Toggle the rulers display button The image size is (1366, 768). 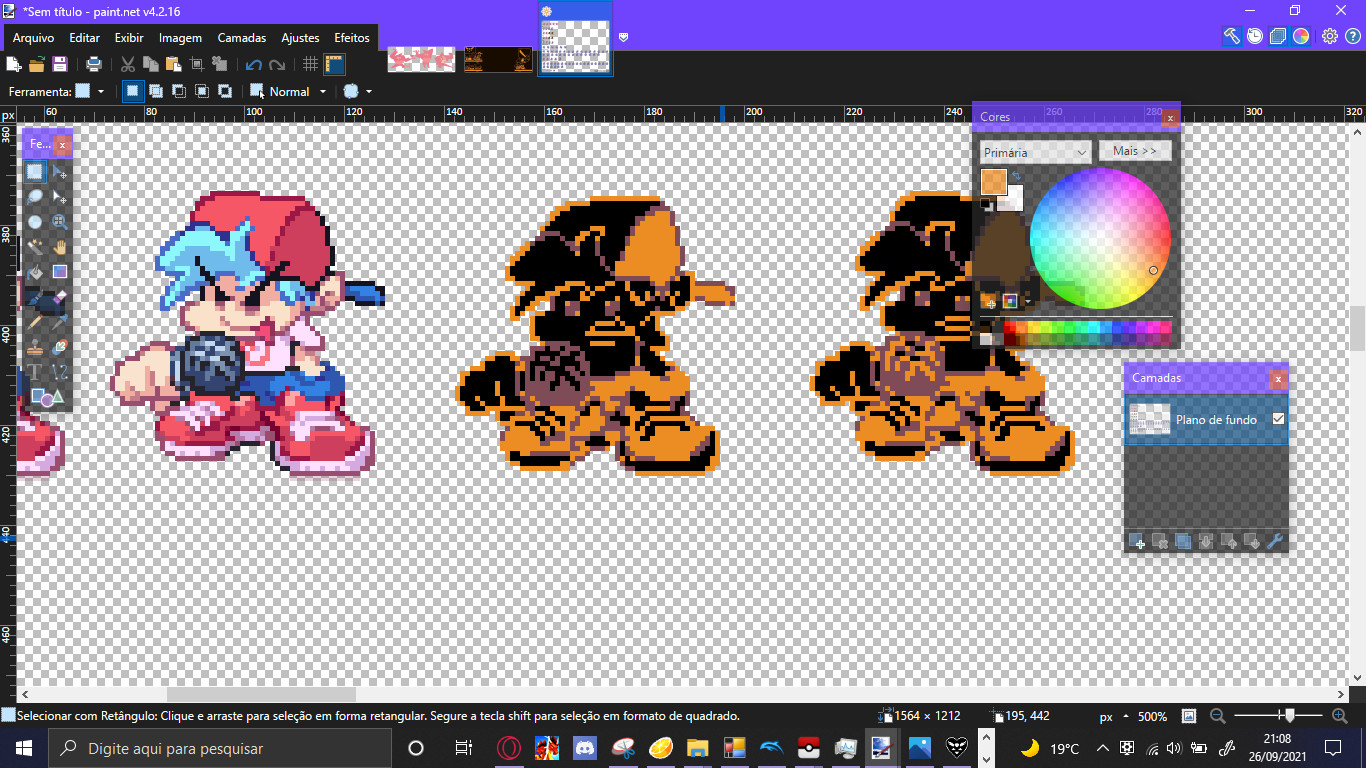point(334,64)
